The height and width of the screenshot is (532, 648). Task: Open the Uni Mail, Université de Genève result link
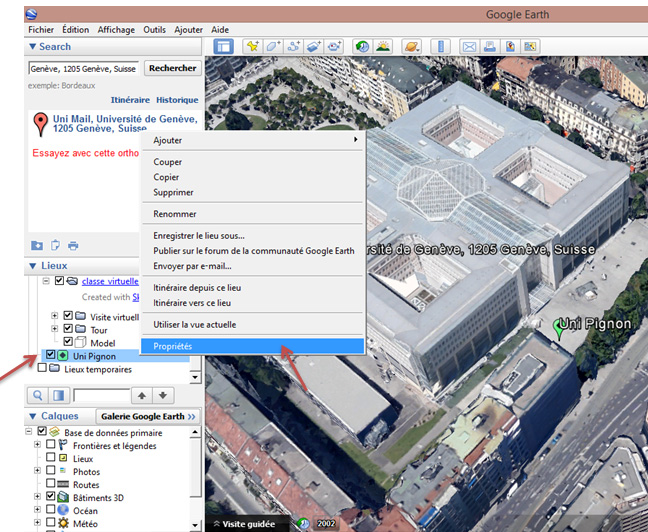tap(125, 124)
